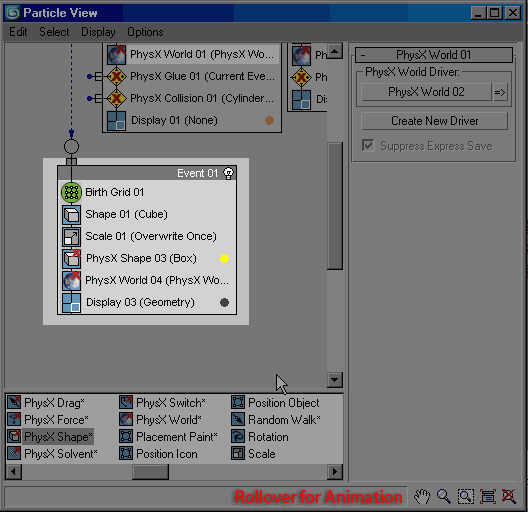Image resolution: width=528 pixels, height=512 pixels.
Task: Select Rotation operator in depot
Action: pyautogui.click(x=260, y=437)
